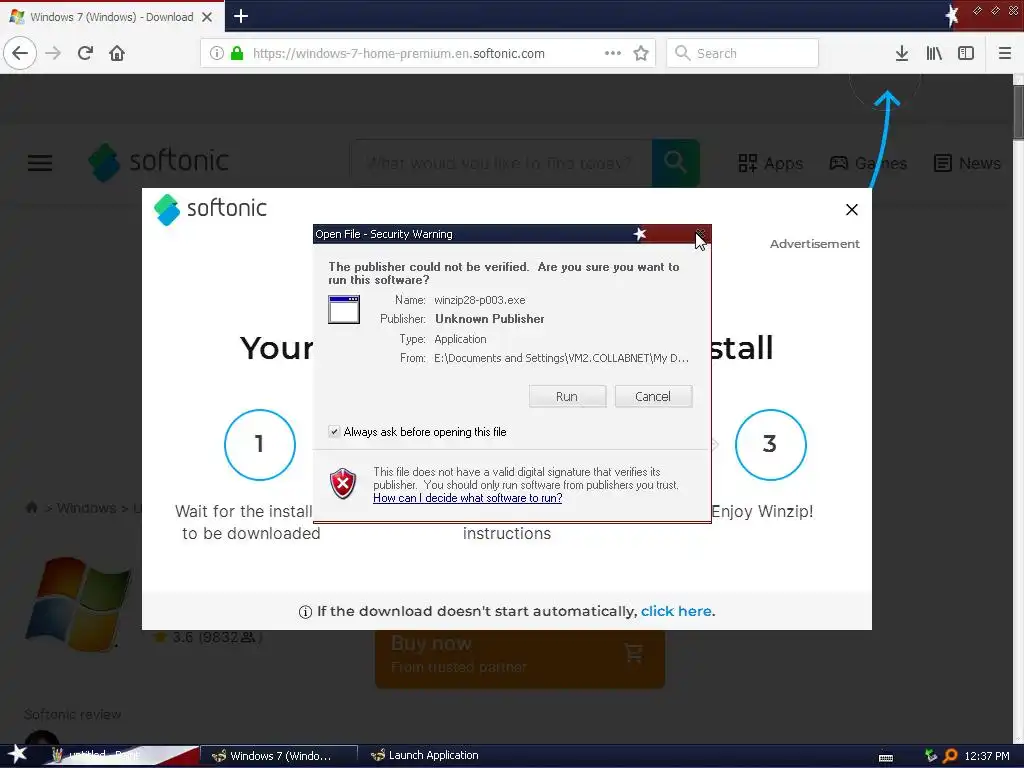Click the step 3 circle
This screenshot has height=768, width=1024.
(x=771, y=445)
